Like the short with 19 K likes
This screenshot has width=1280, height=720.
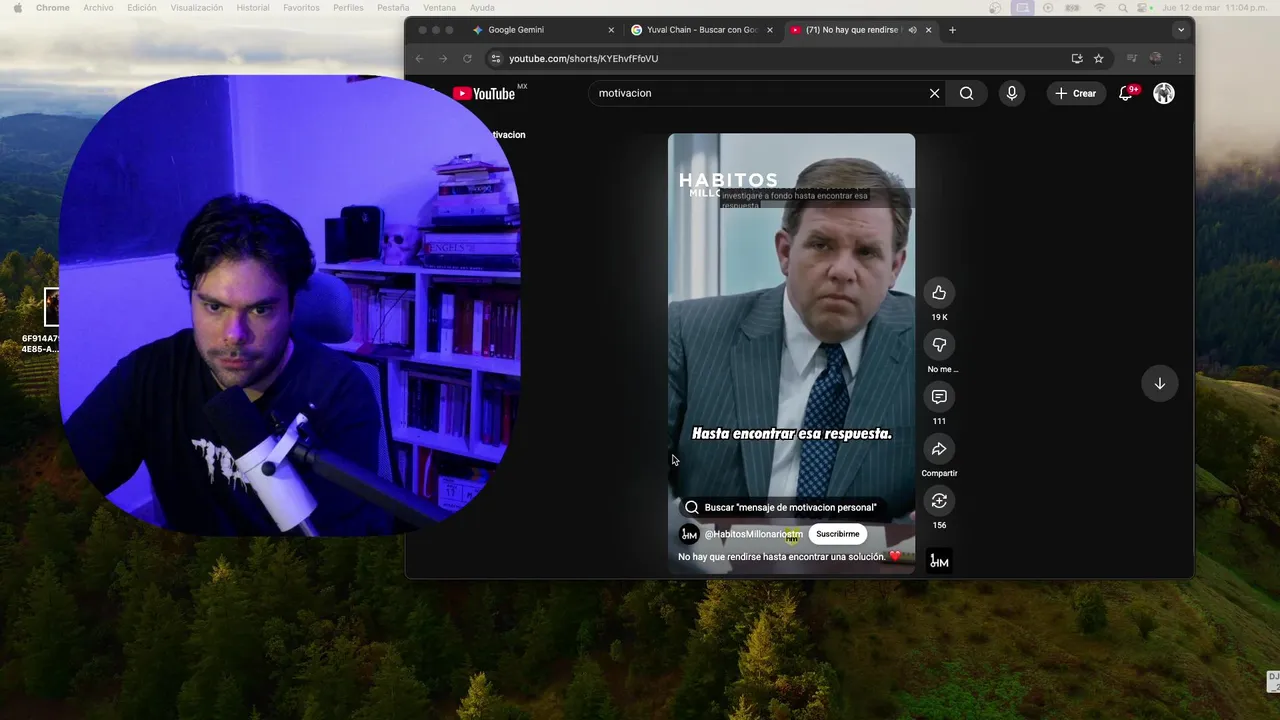939,293
